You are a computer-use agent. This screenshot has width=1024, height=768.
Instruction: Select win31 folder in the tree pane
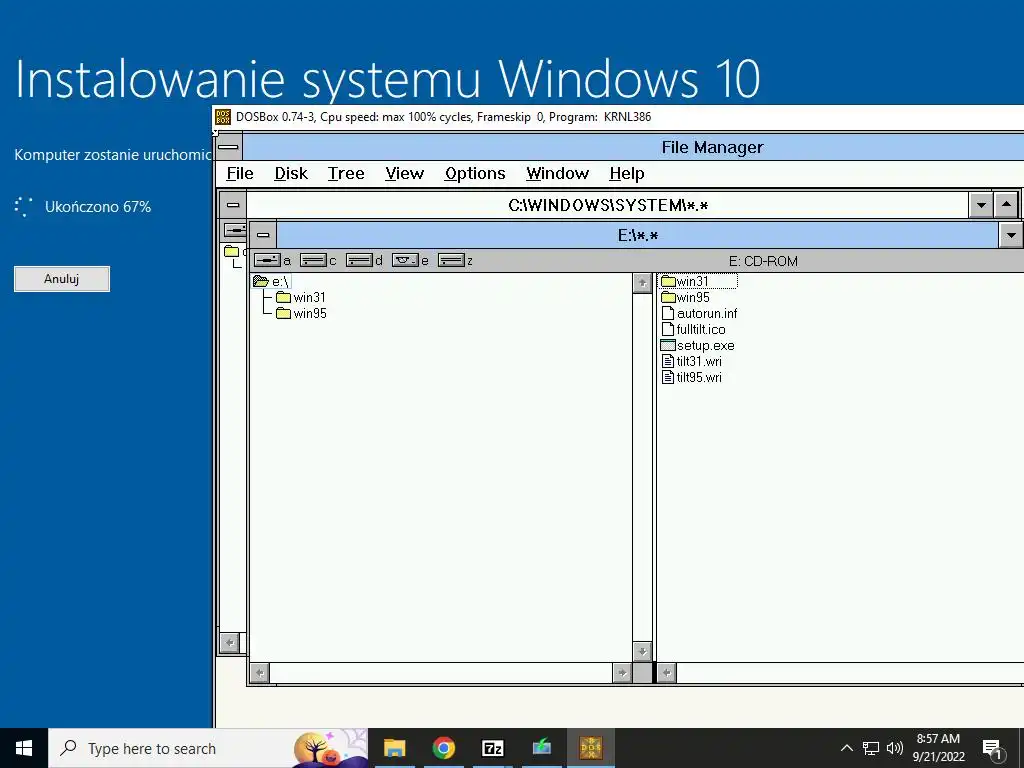pos(301,297)
